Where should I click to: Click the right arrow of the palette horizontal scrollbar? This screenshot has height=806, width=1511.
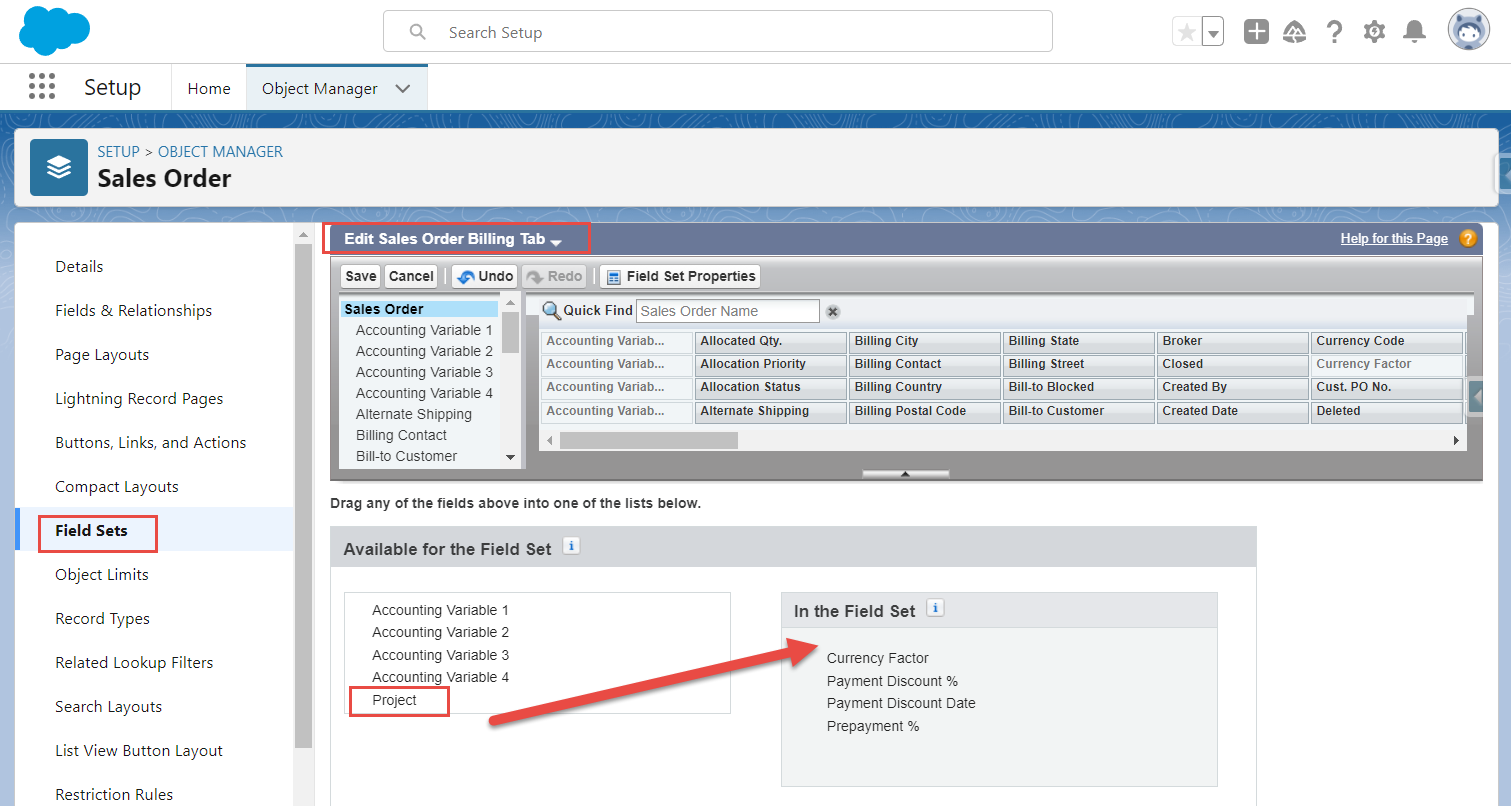click(x=1456, y=440)
